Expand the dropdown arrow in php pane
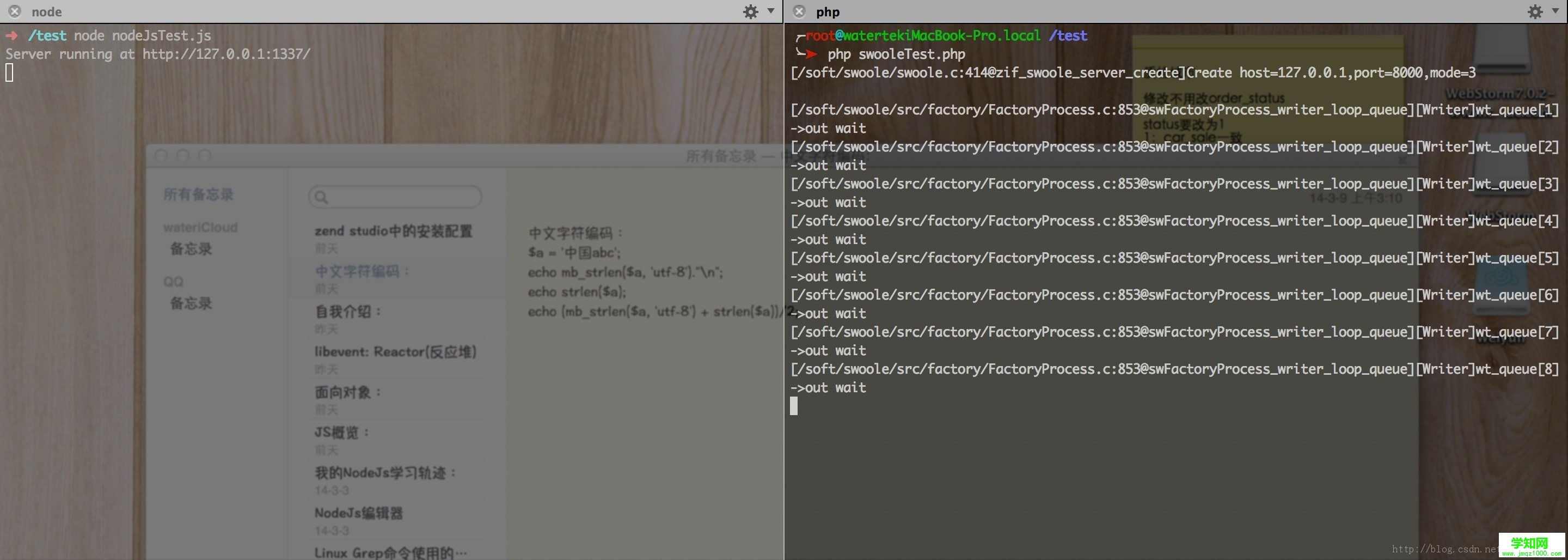 [x=1555, y=11]
